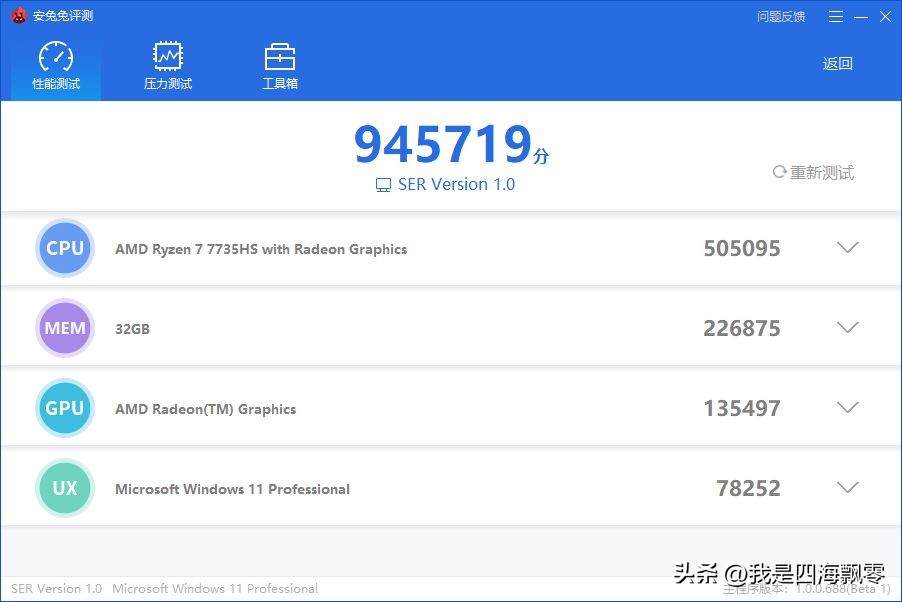Select the CPU category icon
902x602 pixels.
tap(64, 248)
